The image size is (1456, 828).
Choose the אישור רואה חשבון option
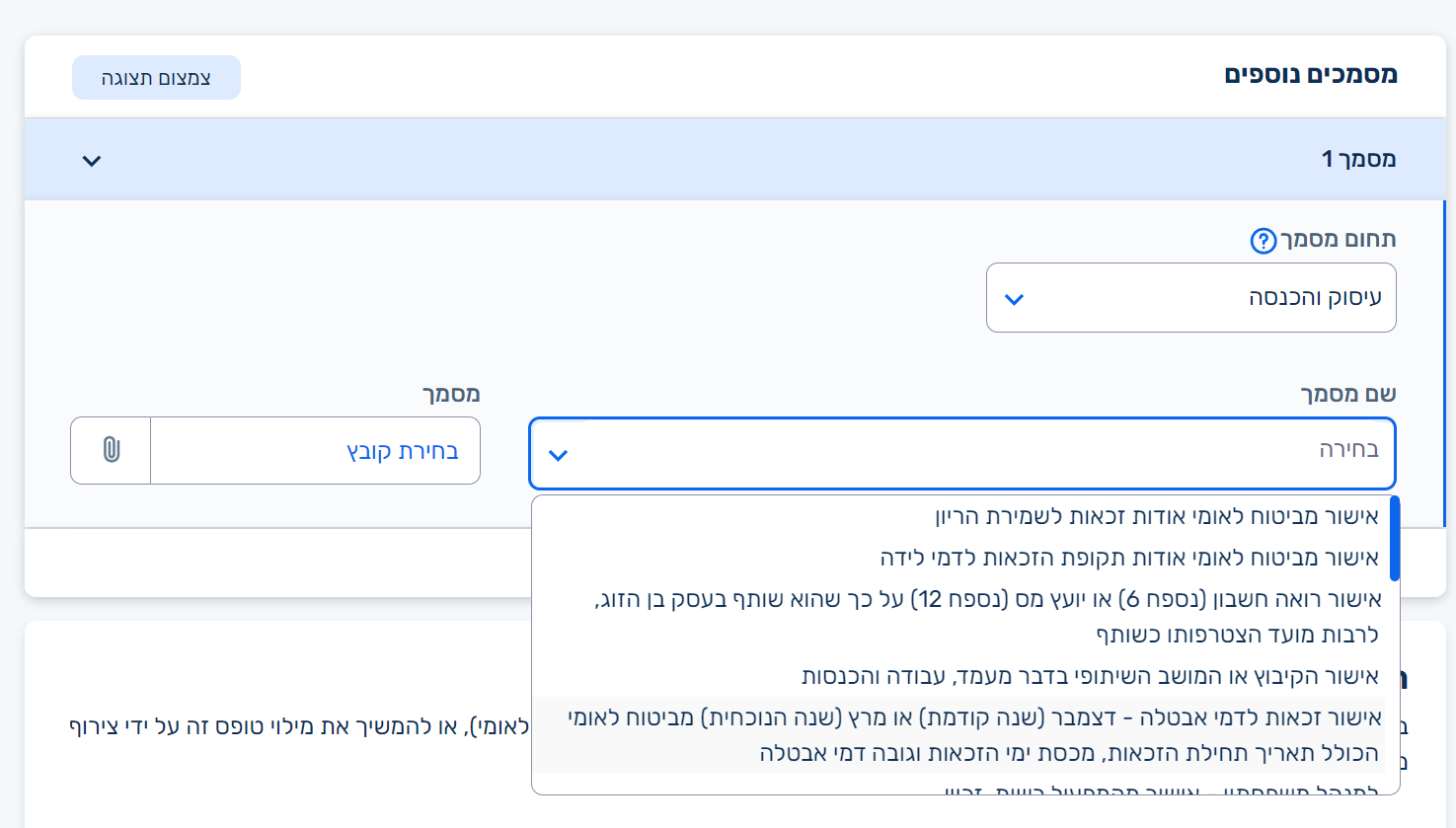[987, 617]
